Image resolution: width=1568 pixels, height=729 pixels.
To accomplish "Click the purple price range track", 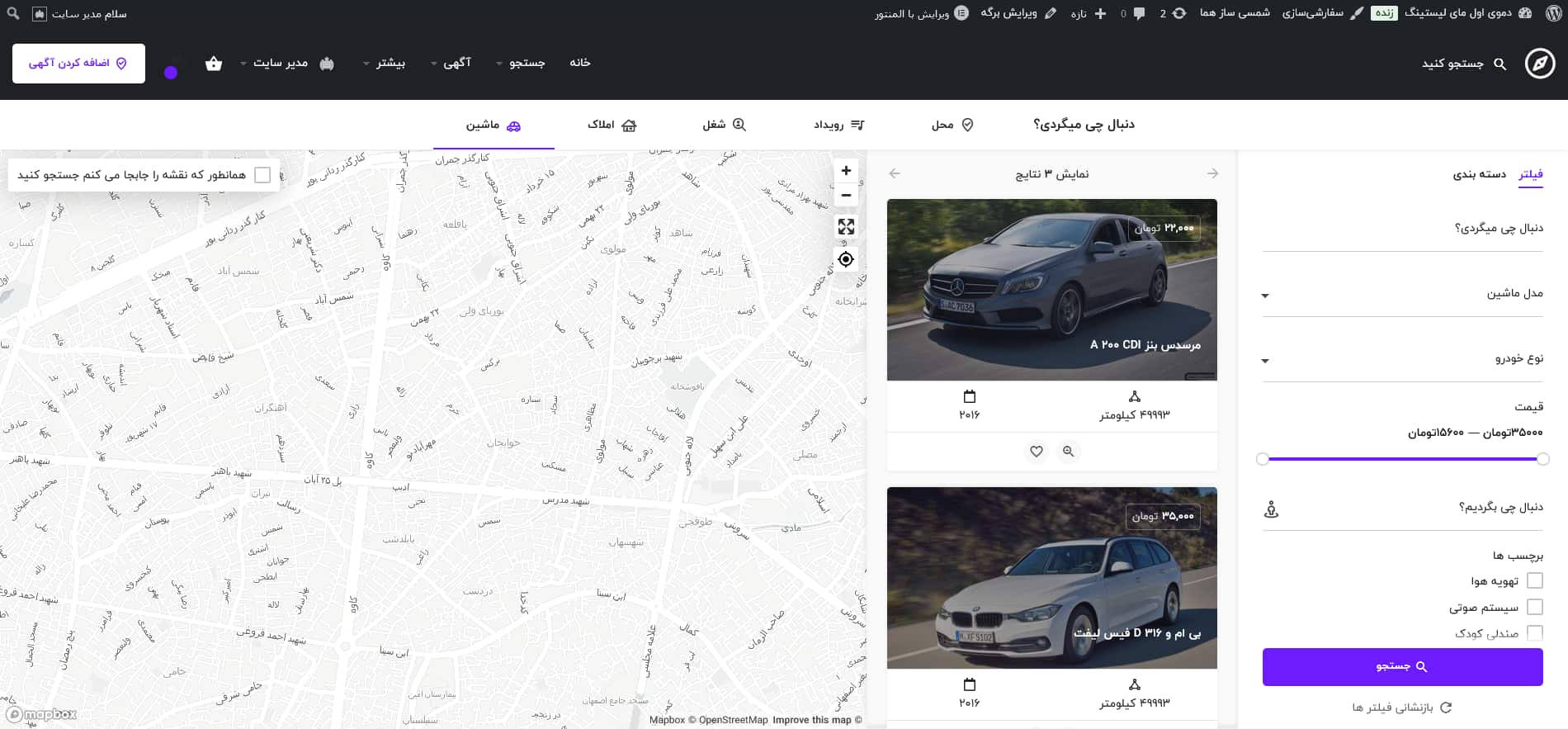I will [1403, 459].
